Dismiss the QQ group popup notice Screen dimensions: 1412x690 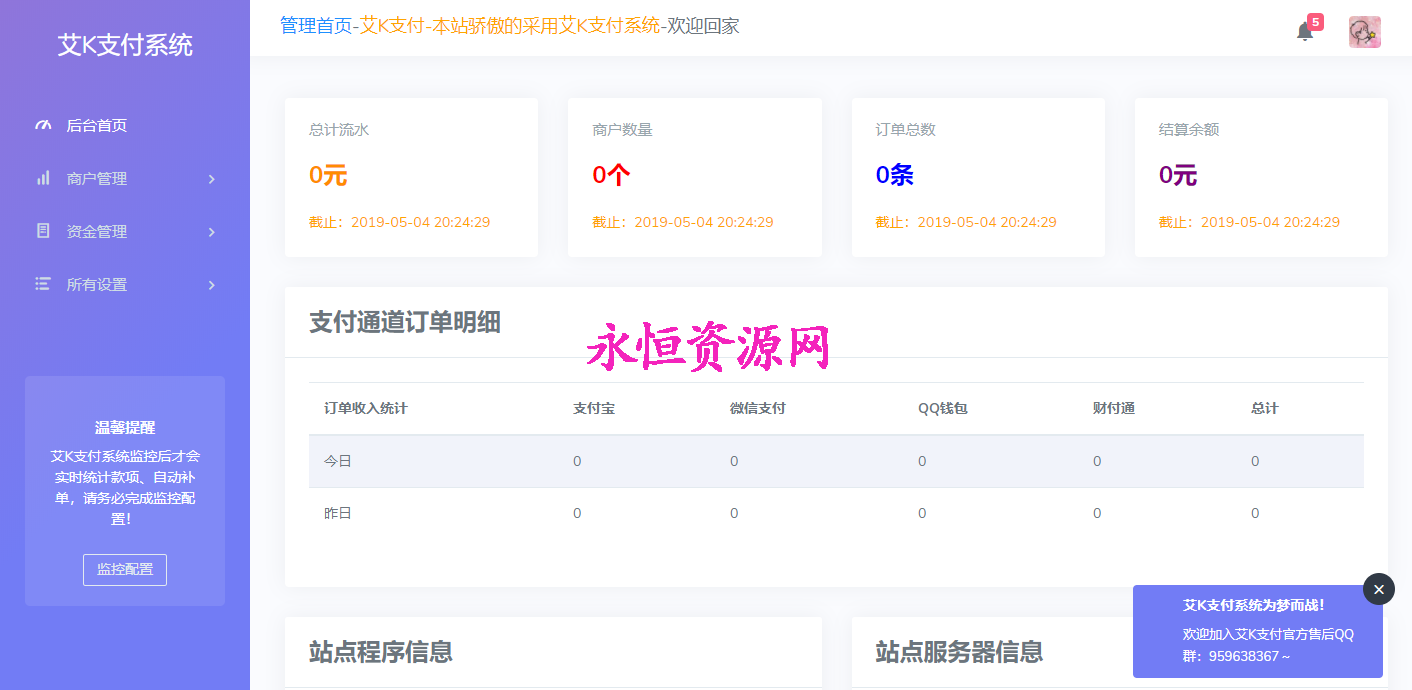tap(1379, 589)
